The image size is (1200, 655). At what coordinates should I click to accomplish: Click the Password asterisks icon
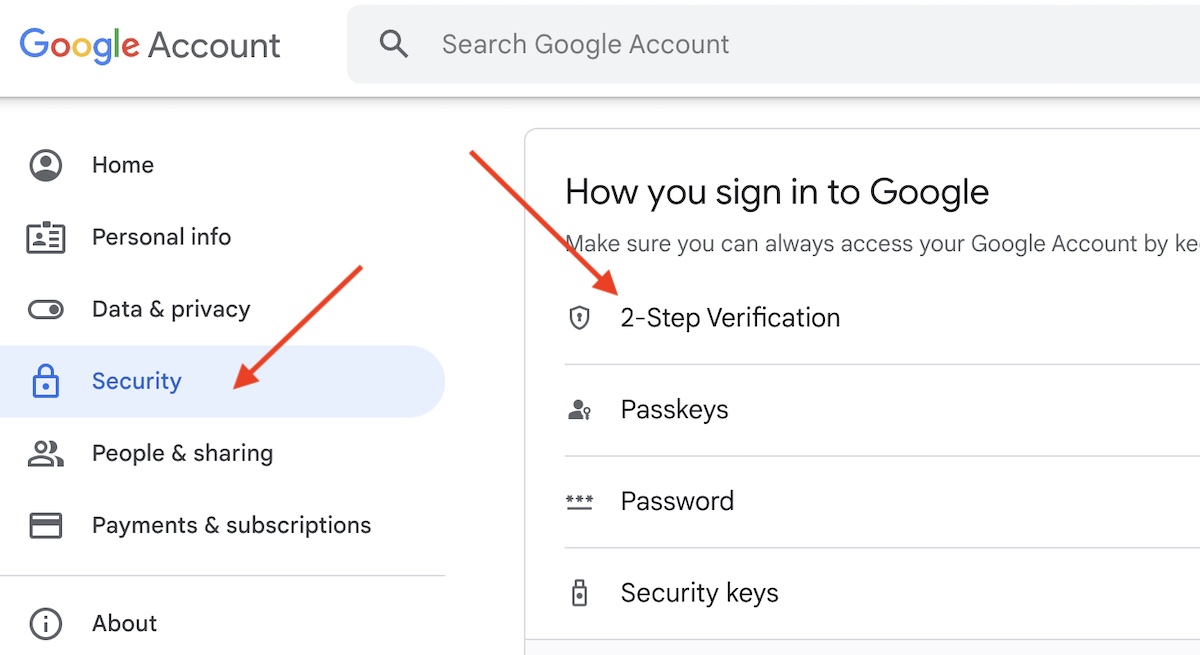[x=579, y=501]
